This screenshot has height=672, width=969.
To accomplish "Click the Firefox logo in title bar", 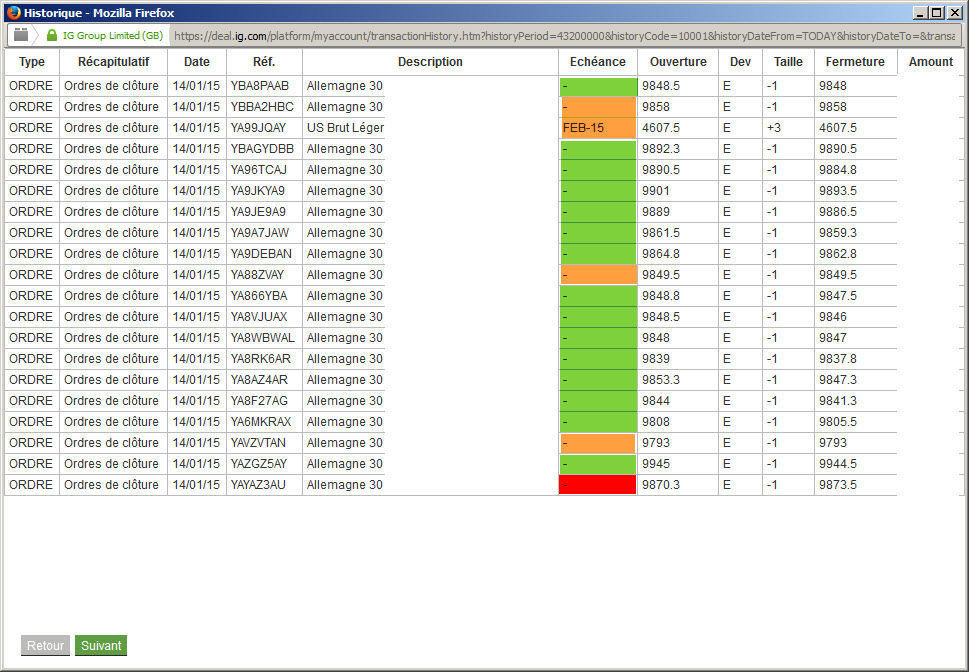I will click(x=13, y=12).
